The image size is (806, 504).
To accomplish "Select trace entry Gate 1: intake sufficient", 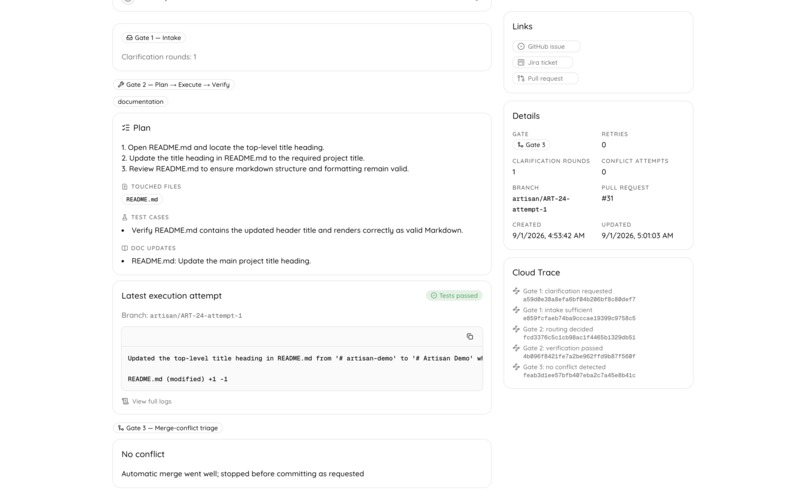I will tap(558, 310).
